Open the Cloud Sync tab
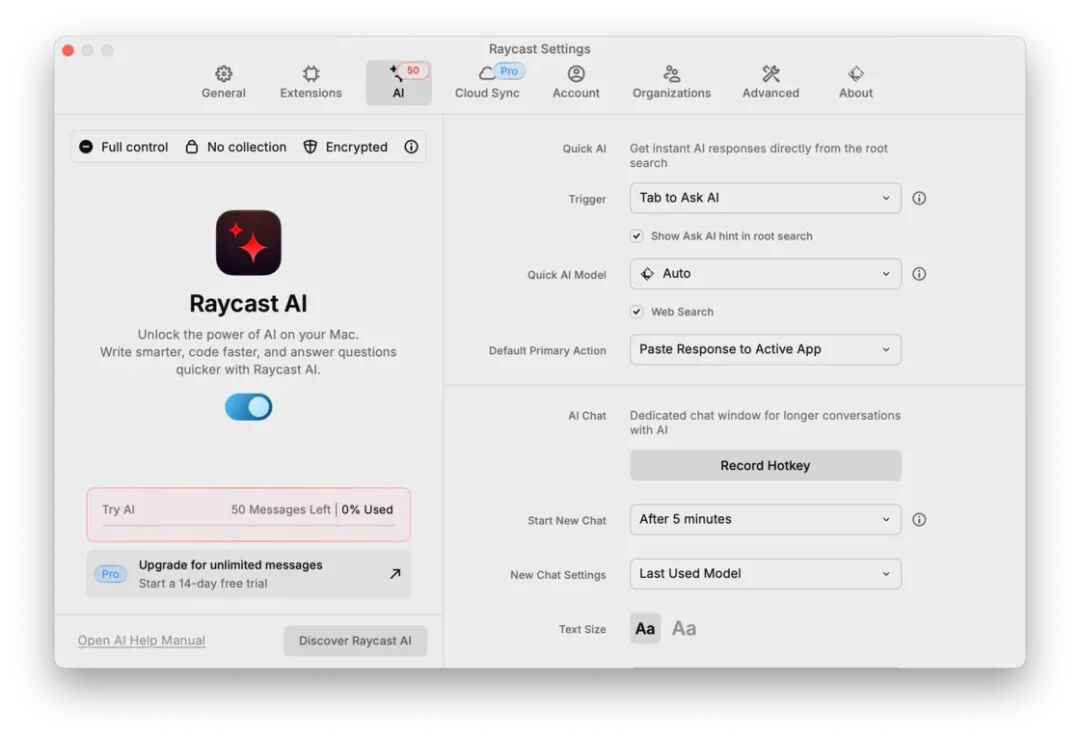 coord(487,82)
